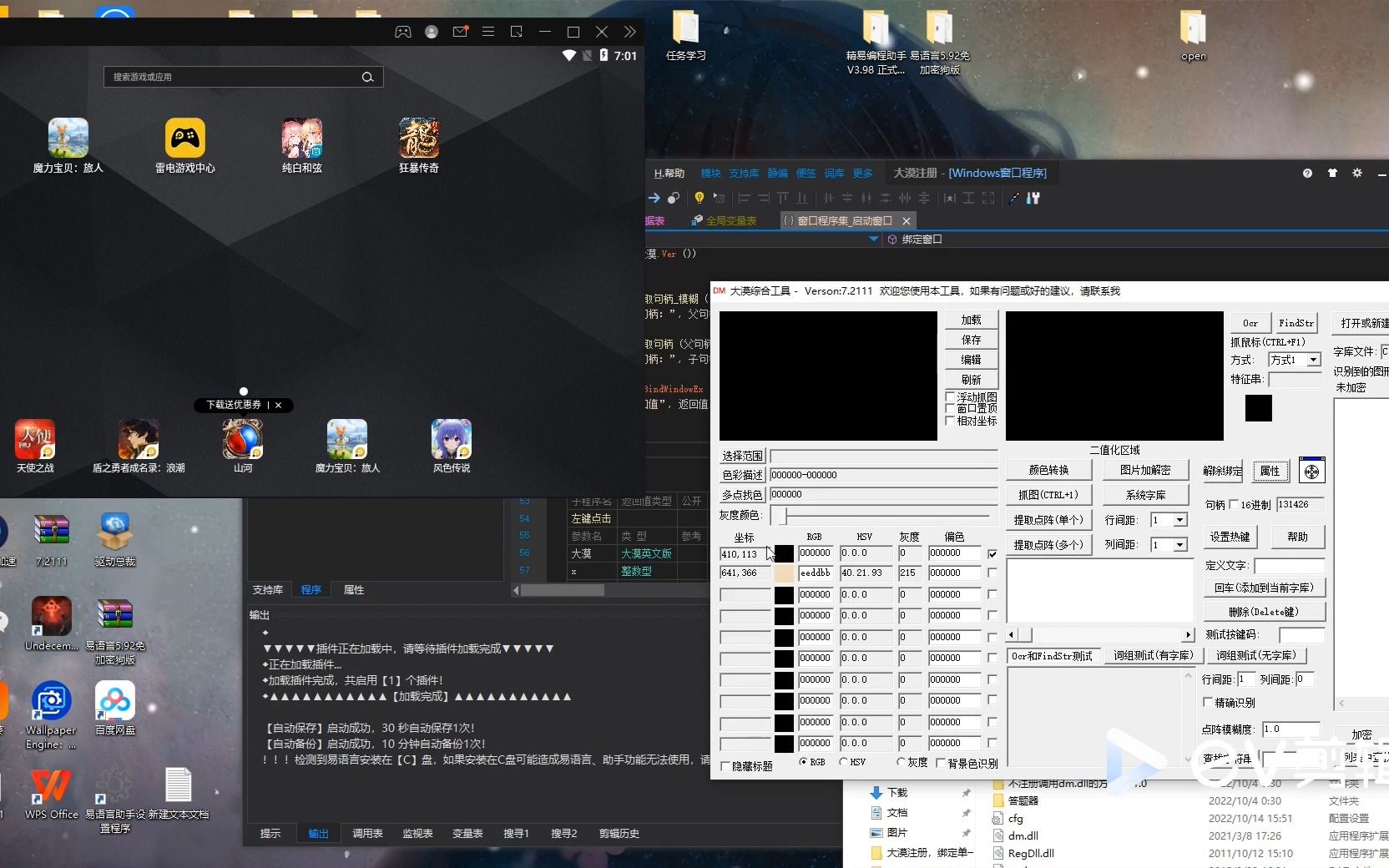Viewport: 1389px width, 868px height.
Task: Click the Ocr button
Action: pyautogui.click(x=1250, y=323)
